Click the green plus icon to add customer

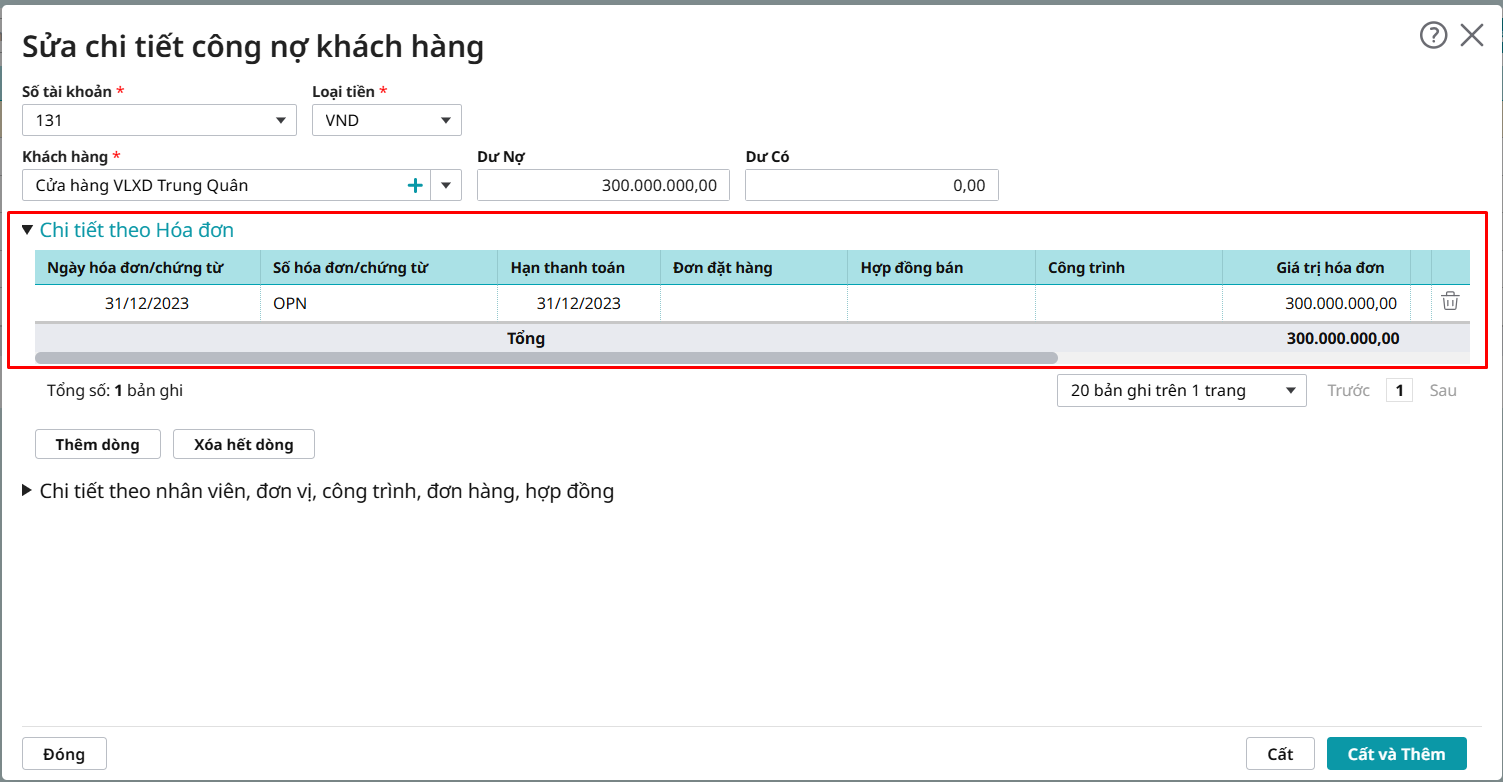click(415, 185)
